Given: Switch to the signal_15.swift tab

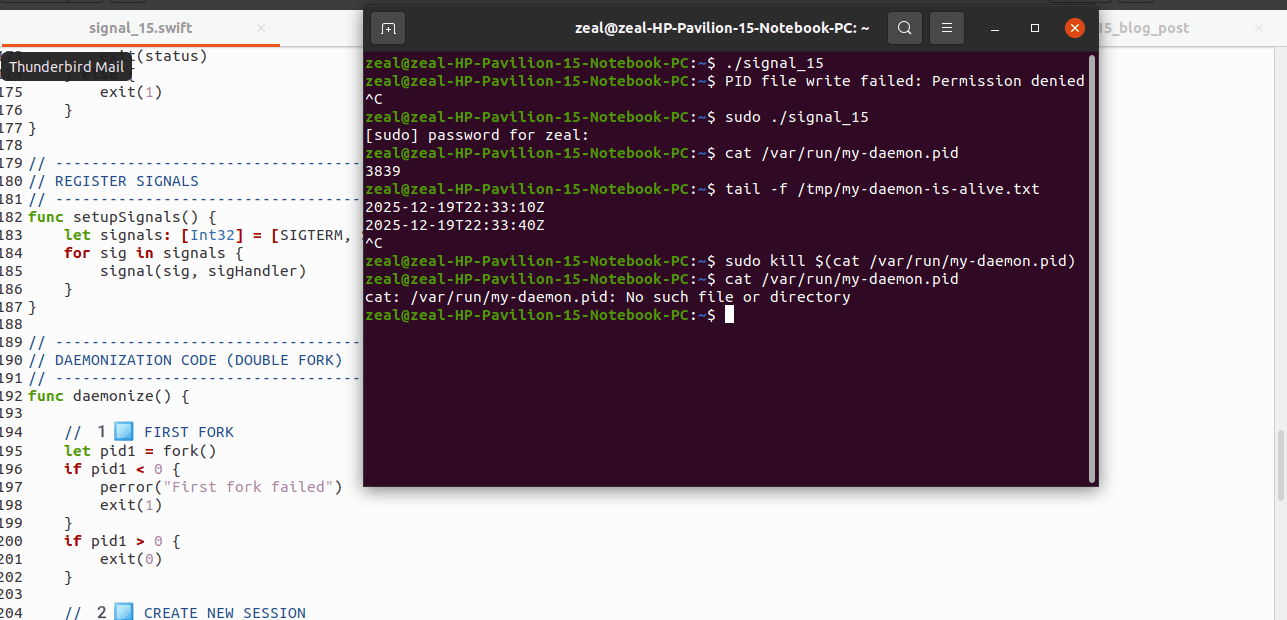Looking at the screenshot, I should coord(140,28).
